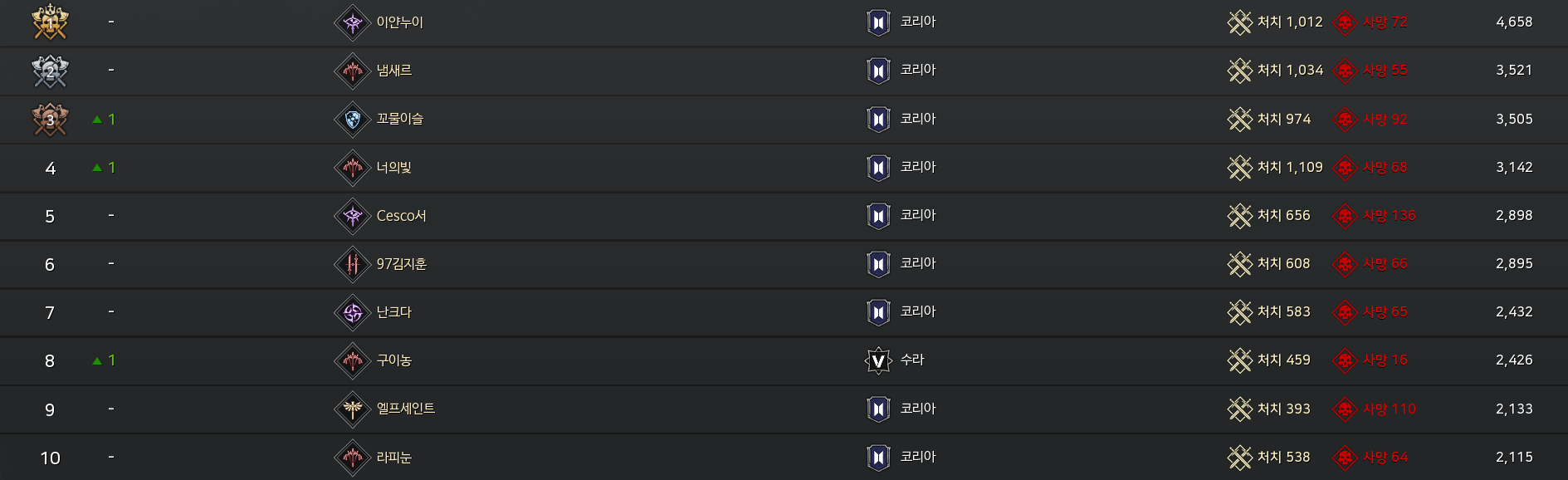Click the 처치 393 kill count
Image resolution: width=1568 pixels, height=480 pixels.
pos(1283,409)
